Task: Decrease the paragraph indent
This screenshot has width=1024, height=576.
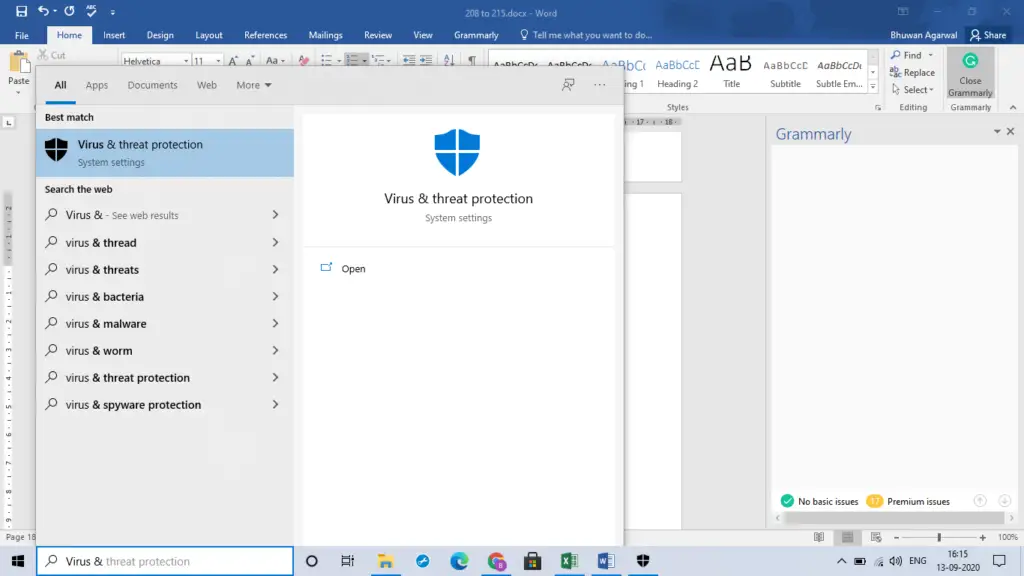Action: tap(409, 61)
